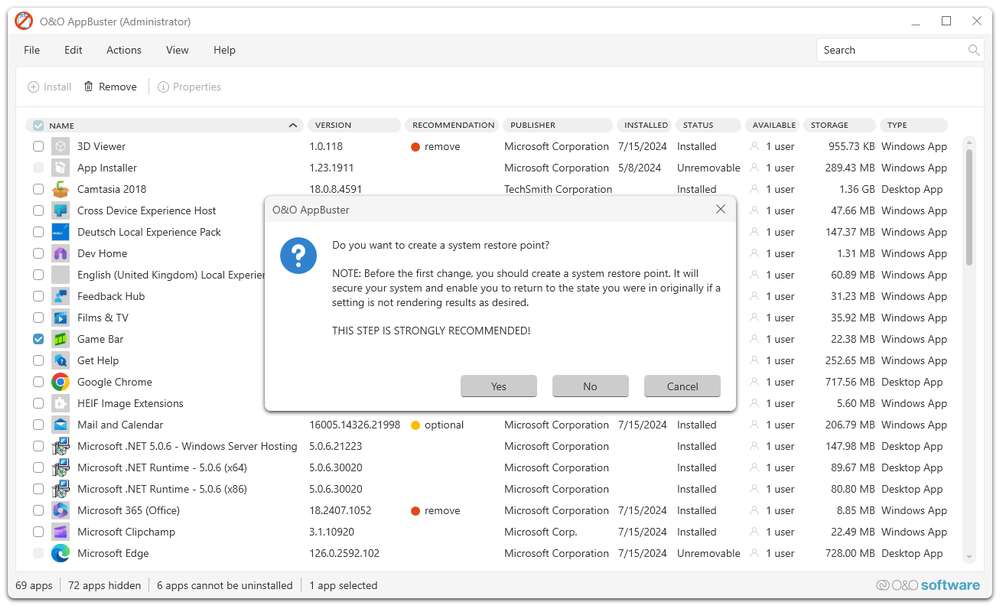Screen dimensions: 1000x606
Task: Click the Get Help app icon
Action: click(60, 360)
